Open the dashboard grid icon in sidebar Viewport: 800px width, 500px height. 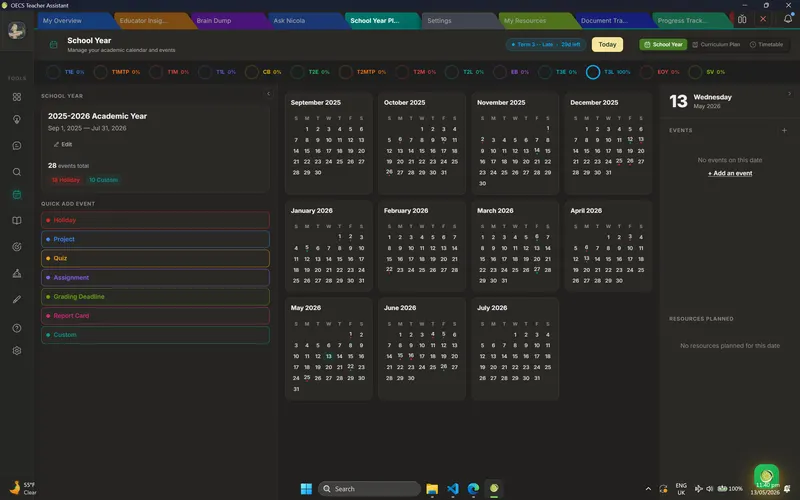pos(17,97)
